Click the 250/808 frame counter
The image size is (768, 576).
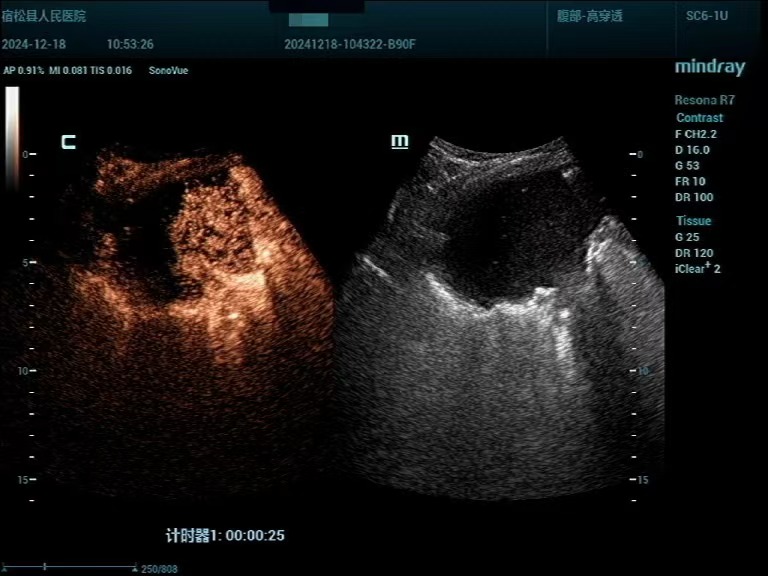pyautogui.click(x=159, y=568)
